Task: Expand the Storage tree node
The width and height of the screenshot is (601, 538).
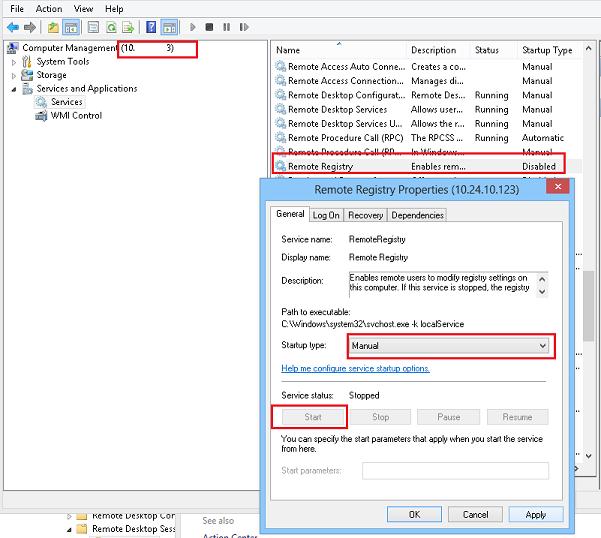Action: coord(14,75)
